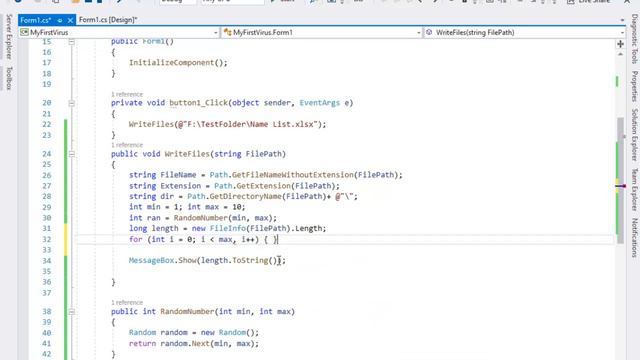
Task: Click the scrollbar up arrow
Action: (620, 54)
